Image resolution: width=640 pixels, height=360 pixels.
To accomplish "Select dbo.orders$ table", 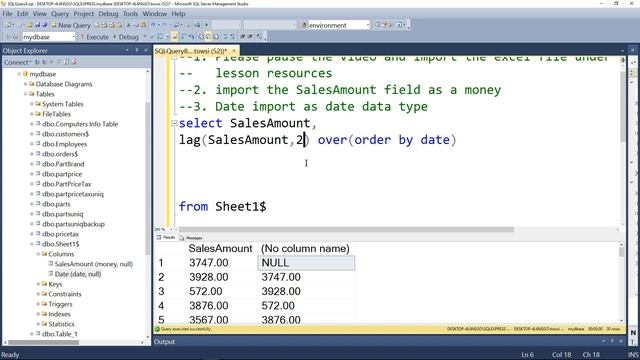I will click(60, 154).
